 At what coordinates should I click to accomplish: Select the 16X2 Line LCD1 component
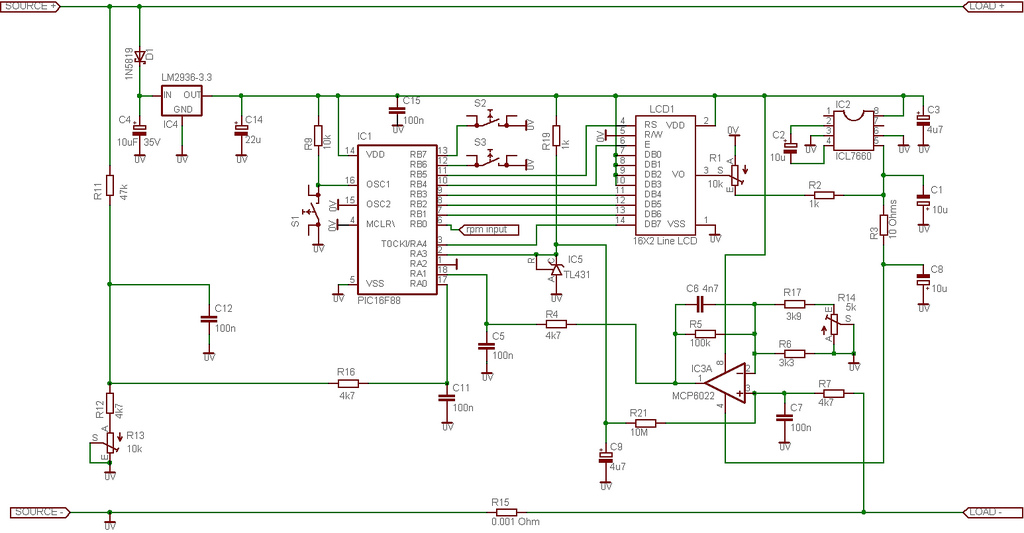click(665, 175)
